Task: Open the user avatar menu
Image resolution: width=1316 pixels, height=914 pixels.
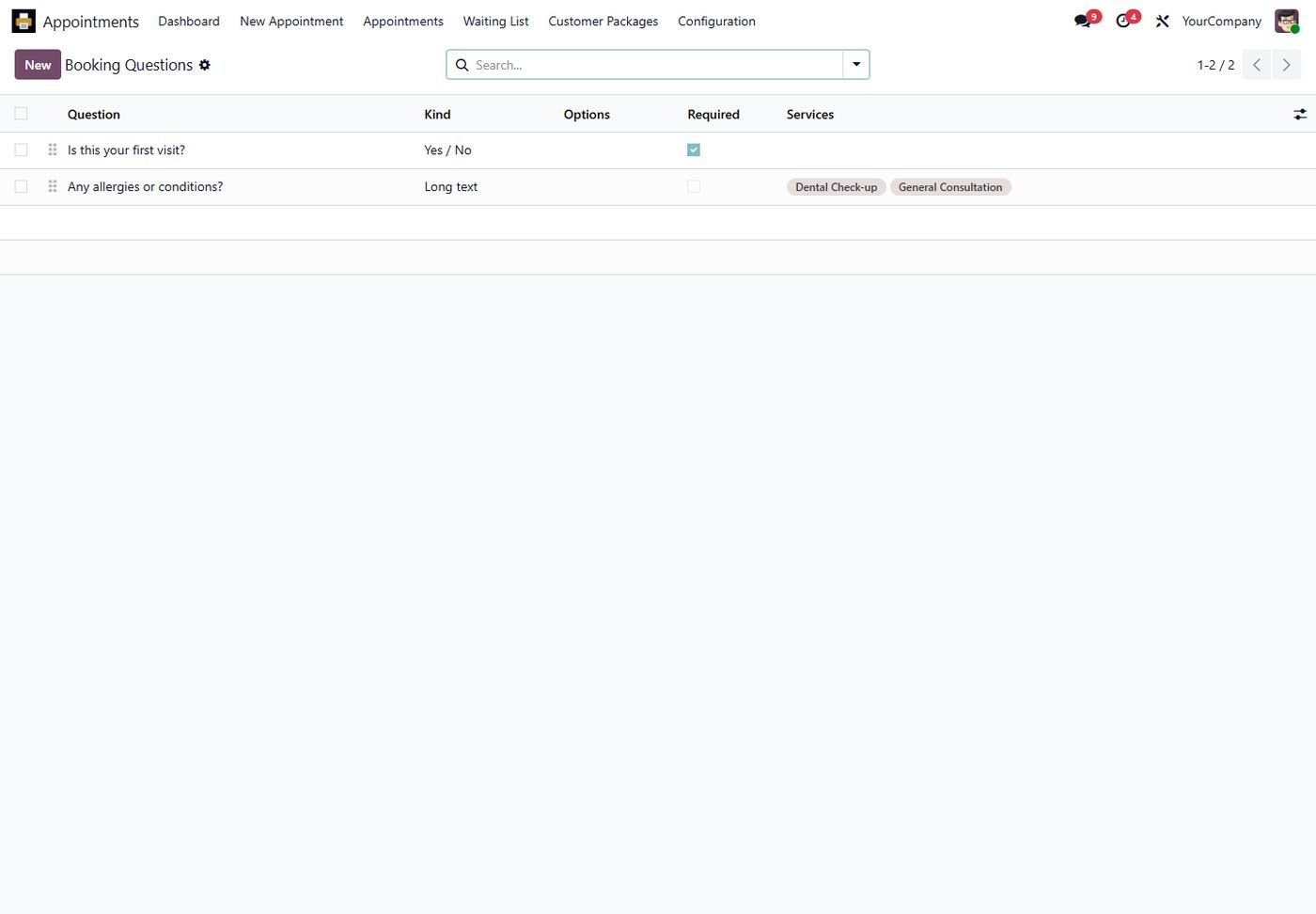Action: click(1286, 21)
